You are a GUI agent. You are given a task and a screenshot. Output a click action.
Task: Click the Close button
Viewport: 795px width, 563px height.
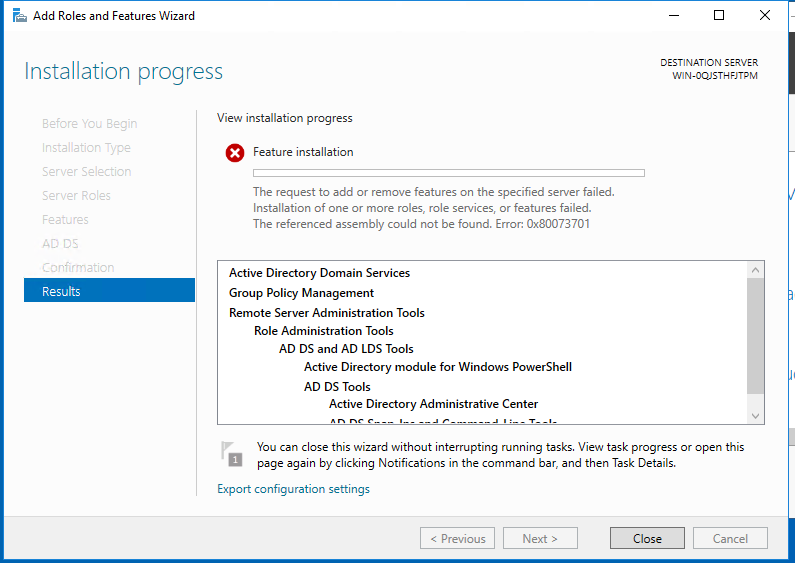click(x=647, y=538)
